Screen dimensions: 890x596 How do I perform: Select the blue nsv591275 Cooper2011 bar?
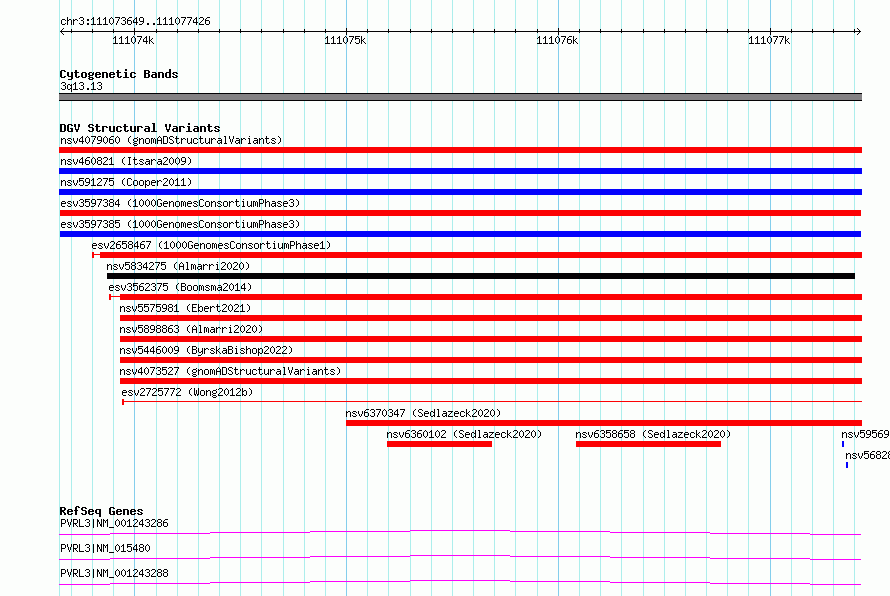460,192
